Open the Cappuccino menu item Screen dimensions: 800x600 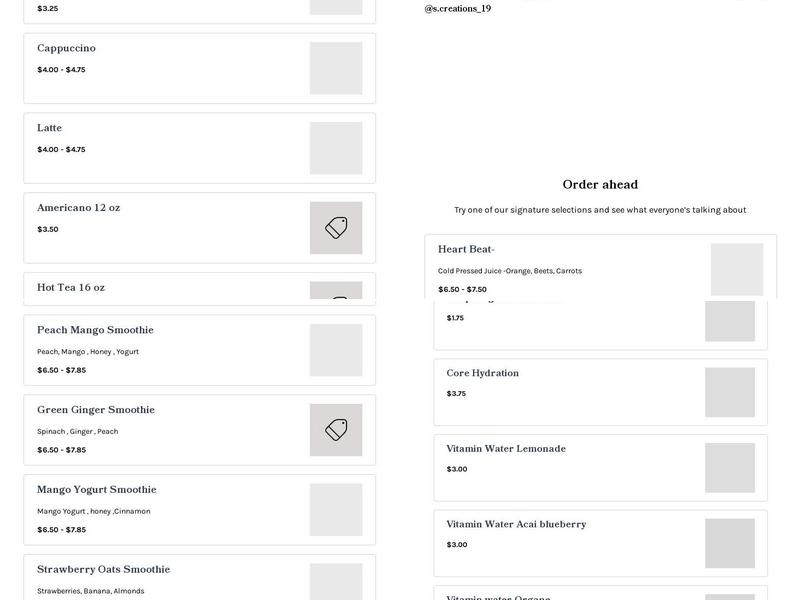(x=67, y=48)
